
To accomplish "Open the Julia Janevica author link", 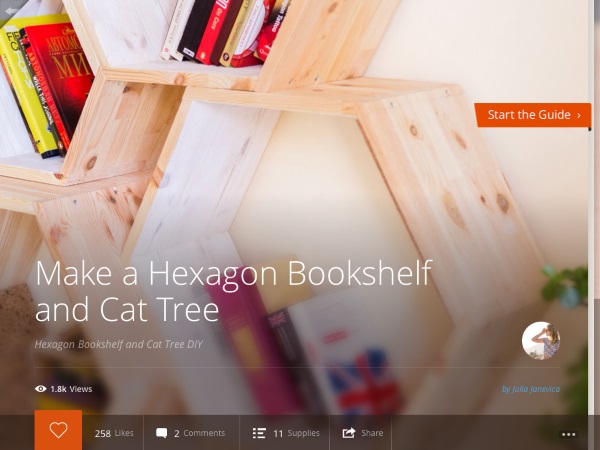I will 531,389.
